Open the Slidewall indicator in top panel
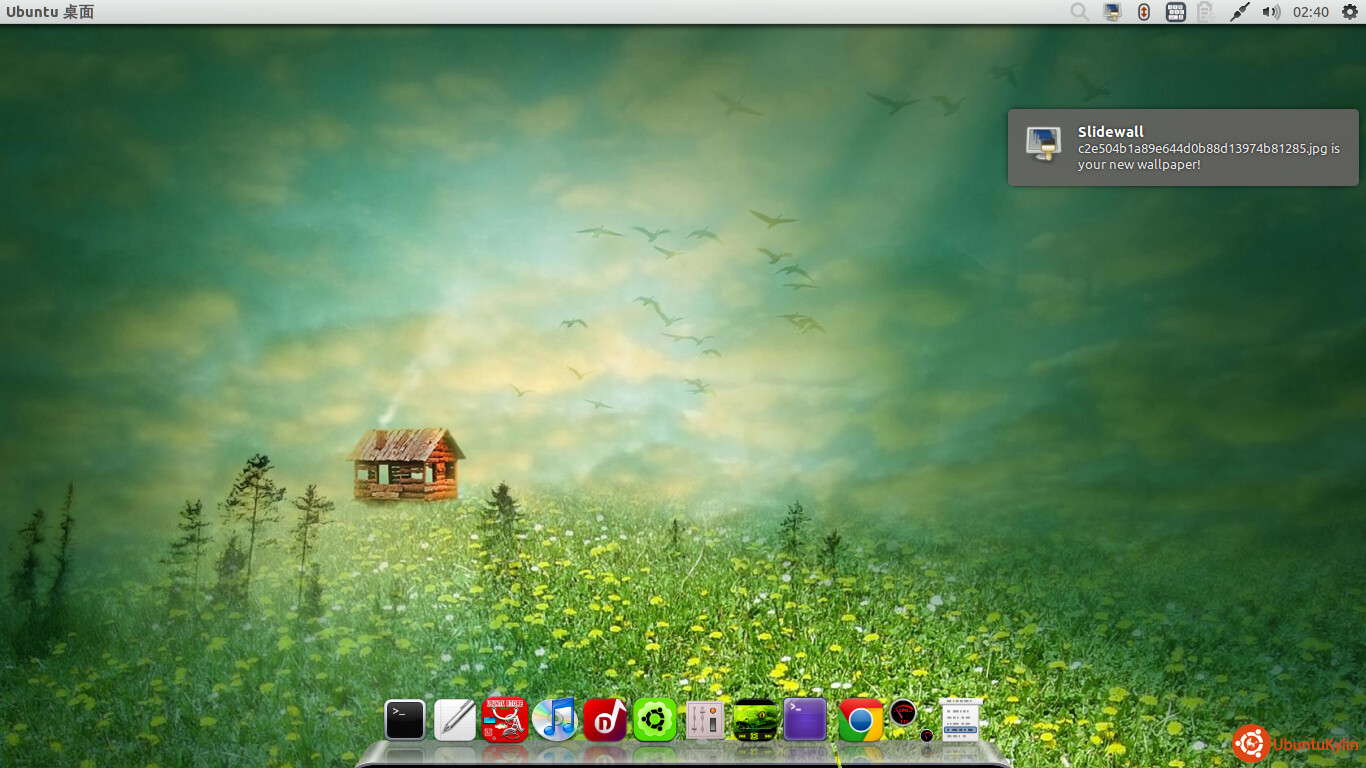This screenshot has width=1366, height=768. [x=1112, y=12]
